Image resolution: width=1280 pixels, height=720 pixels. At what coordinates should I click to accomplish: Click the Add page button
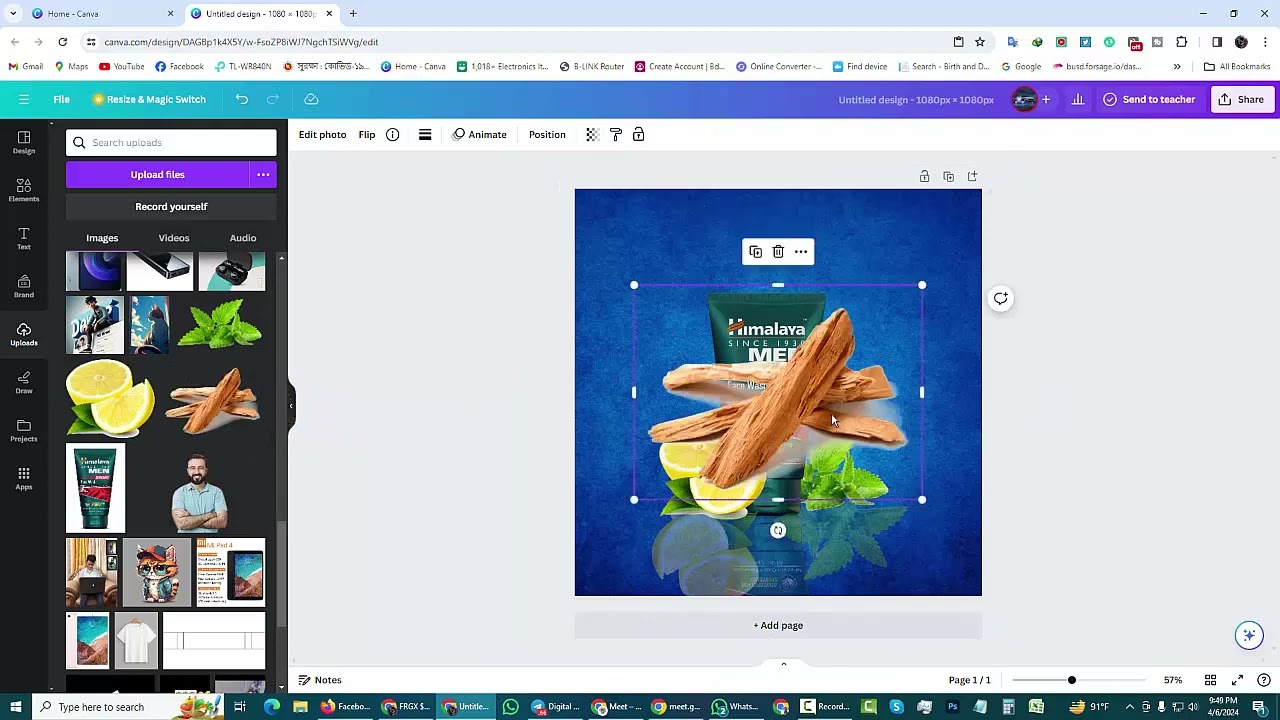[x=778, y=626]
